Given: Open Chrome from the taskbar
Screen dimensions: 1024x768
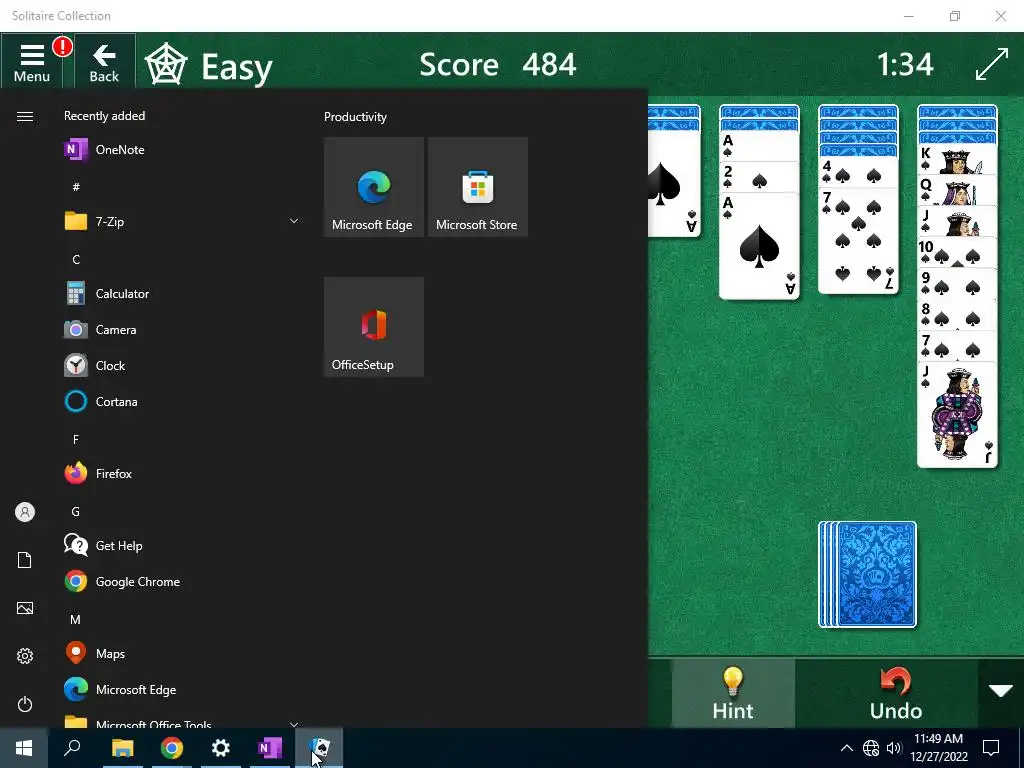Looking at the screenshot, I should (x=172, y=748).
